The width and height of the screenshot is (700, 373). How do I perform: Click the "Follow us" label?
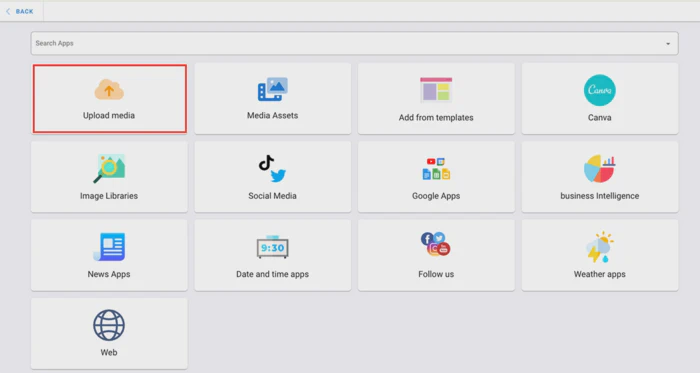pyautogui.click(x=436, y=274)
